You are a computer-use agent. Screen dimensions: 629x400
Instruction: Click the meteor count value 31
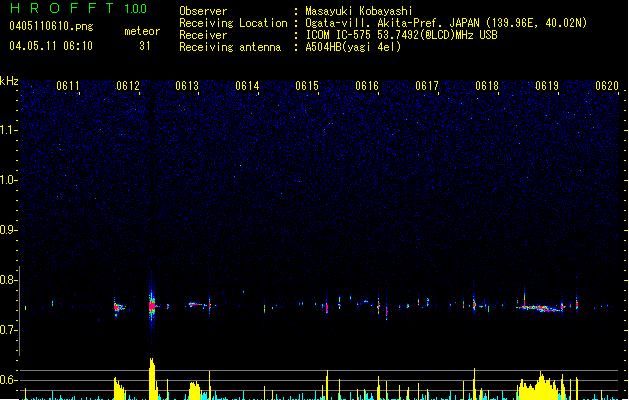tap(145, 46)
